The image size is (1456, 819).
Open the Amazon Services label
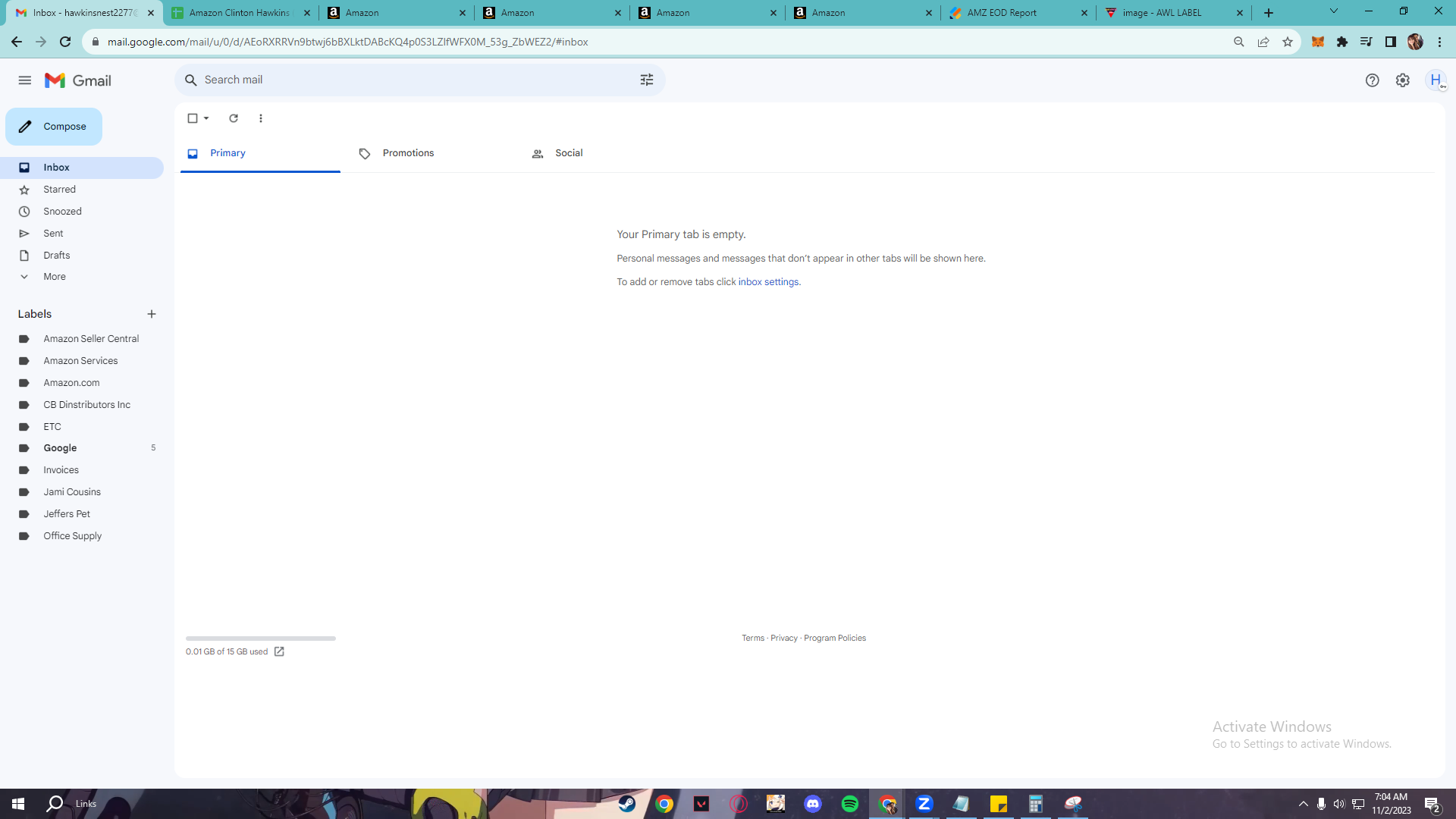[82, 361]
